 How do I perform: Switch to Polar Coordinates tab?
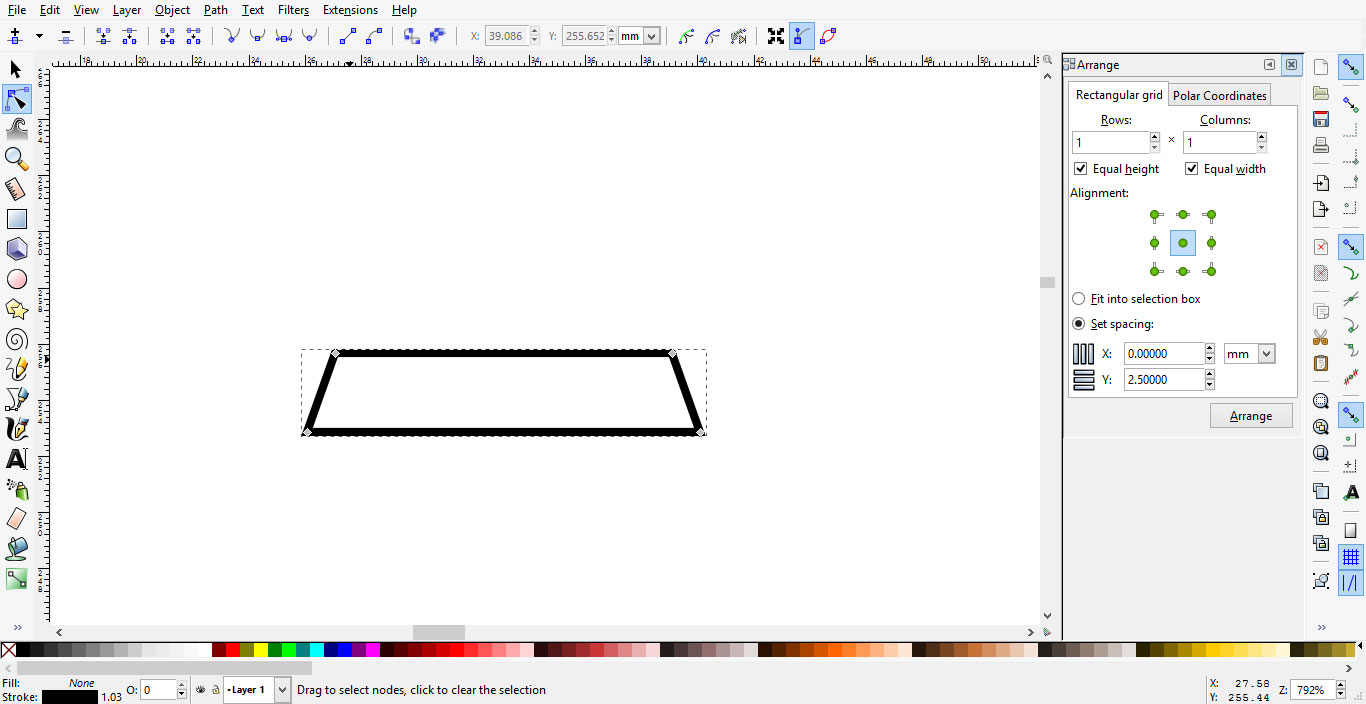[1219, 96]
